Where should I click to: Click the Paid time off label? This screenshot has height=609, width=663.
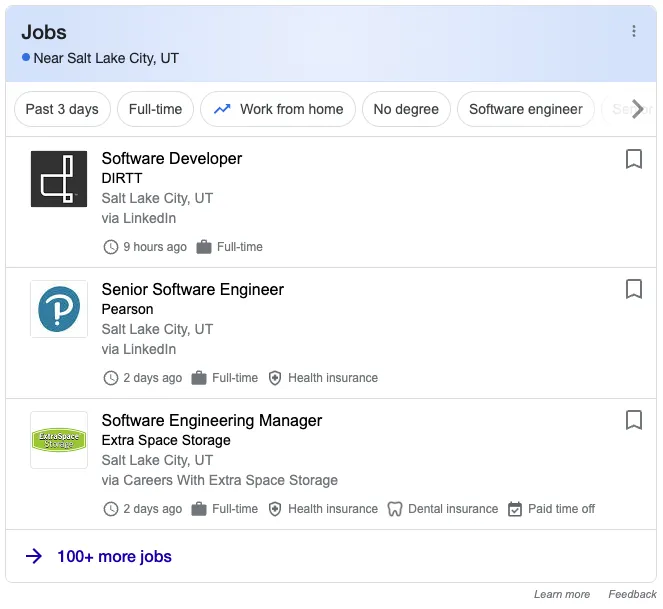[x=561, y=509]
